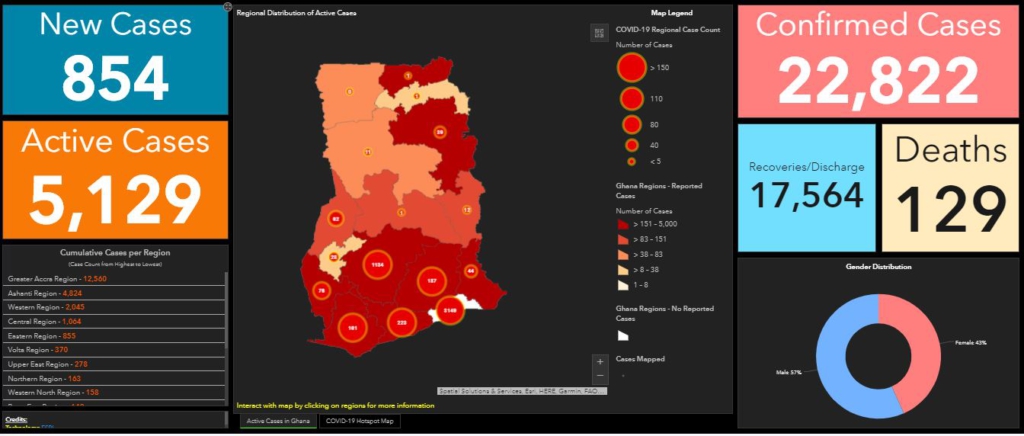Zoom in with the map plus button
This screenshot has height=436, width=1024.
pos(599,361)
